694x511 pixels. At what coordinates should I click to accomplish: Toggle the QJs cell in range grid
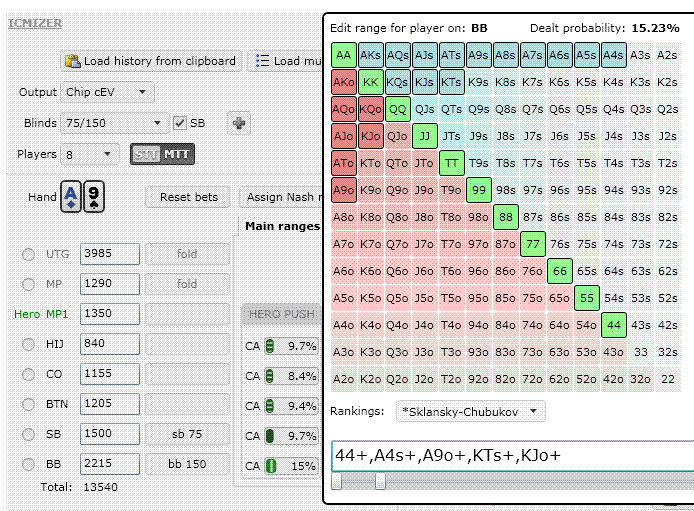coord(424,109)
